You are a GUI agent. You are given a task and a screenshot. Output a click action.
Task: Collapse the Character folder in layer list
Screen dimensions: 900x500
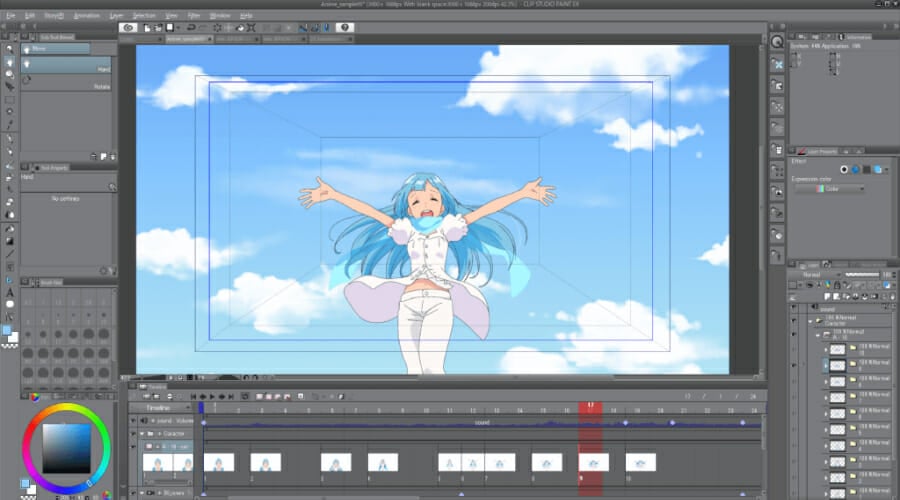(x=810, y=321)
